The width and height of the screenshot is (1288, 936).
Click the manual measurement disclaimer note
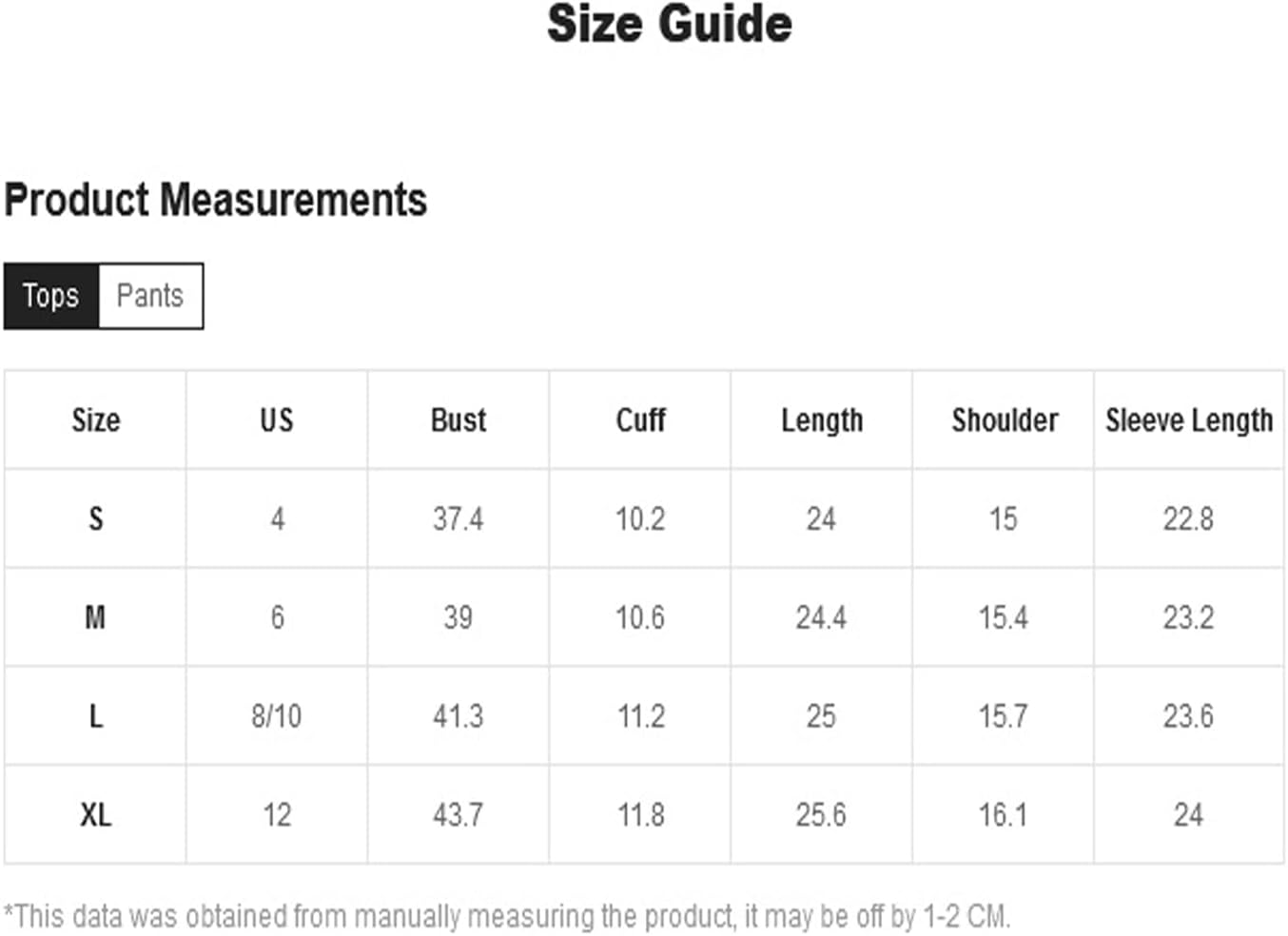click(x=507, y=916)
